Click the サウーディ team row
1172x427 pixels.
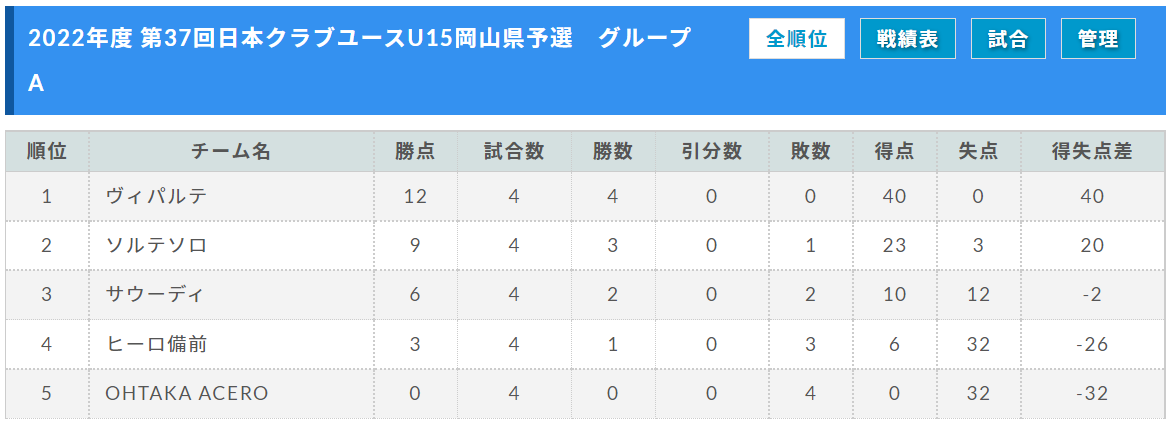click(585, 295)
